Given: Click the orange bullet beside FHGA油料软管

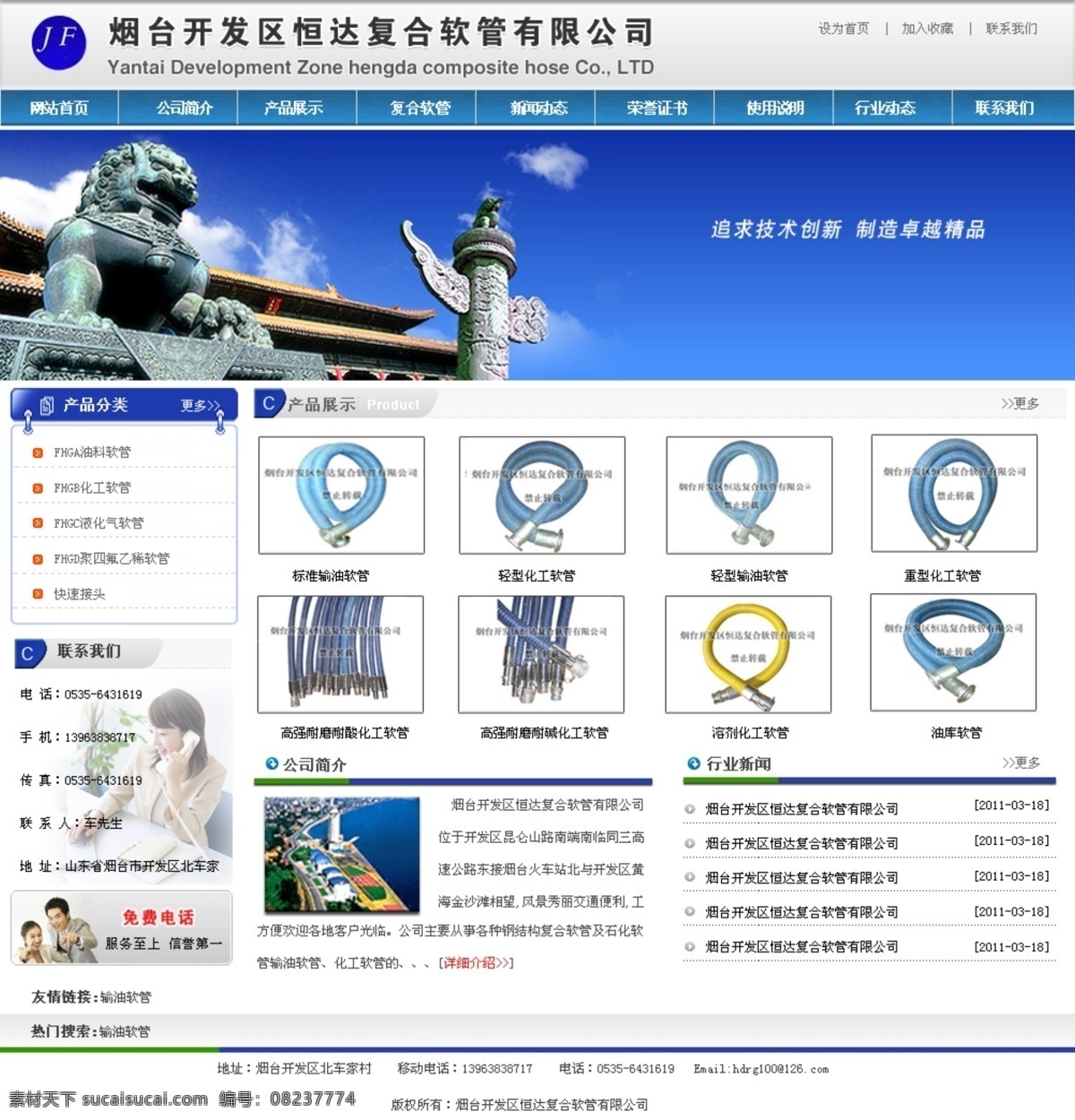Looking at the screenshot, I should pyautogui.click(x=38, y=452).
